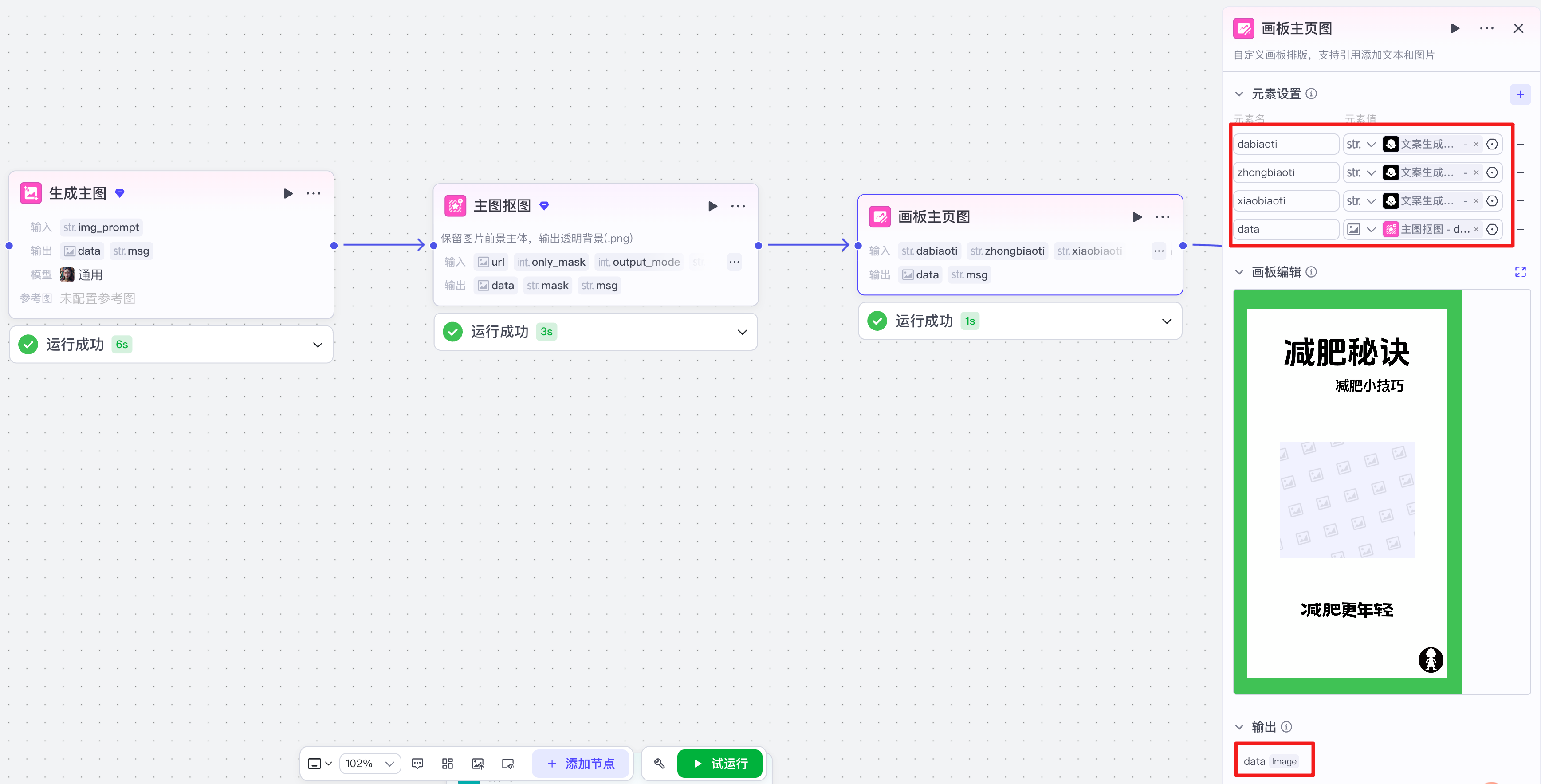Click the 添加节点 button
The width and height of the screenshot is (1541, 784).
[581, 764]
